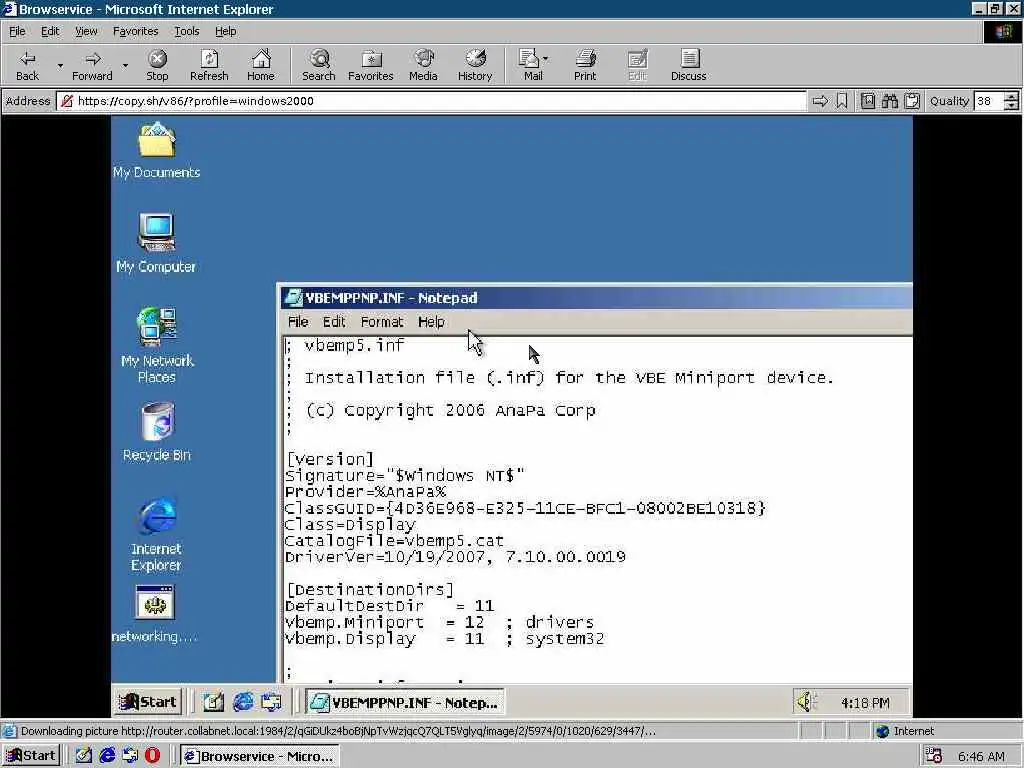
Task: Open the IE Tools menu
Action: (x=186, y=31)
